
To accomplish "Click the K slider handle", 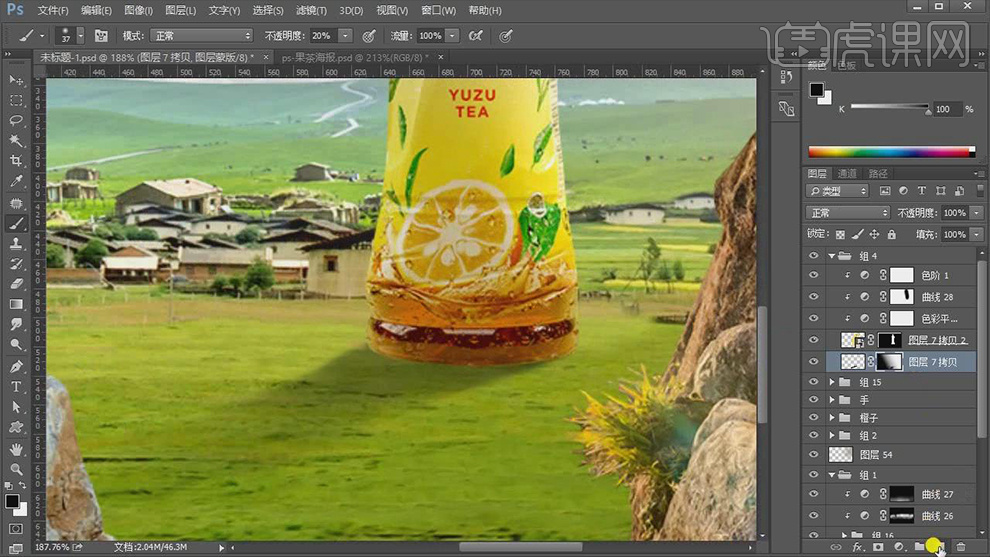I will click(x=927, y=112).
